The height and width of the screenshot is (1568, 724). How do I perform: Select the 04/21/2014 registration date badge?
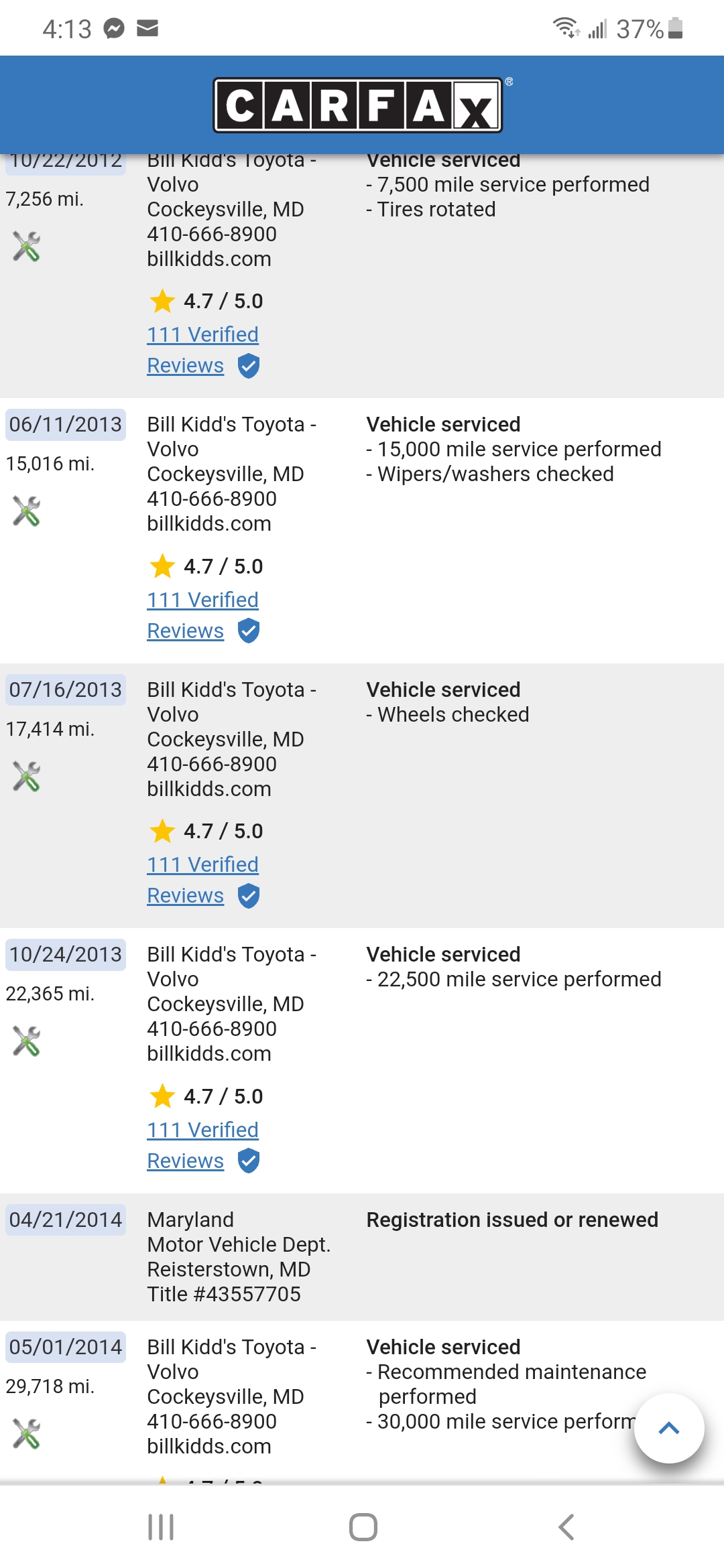66,1220
